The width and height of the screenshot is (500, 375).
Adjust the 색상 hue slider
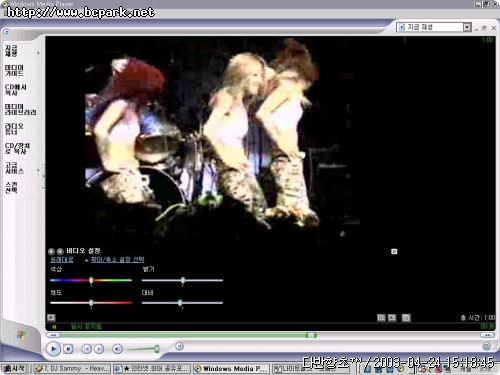91,280
